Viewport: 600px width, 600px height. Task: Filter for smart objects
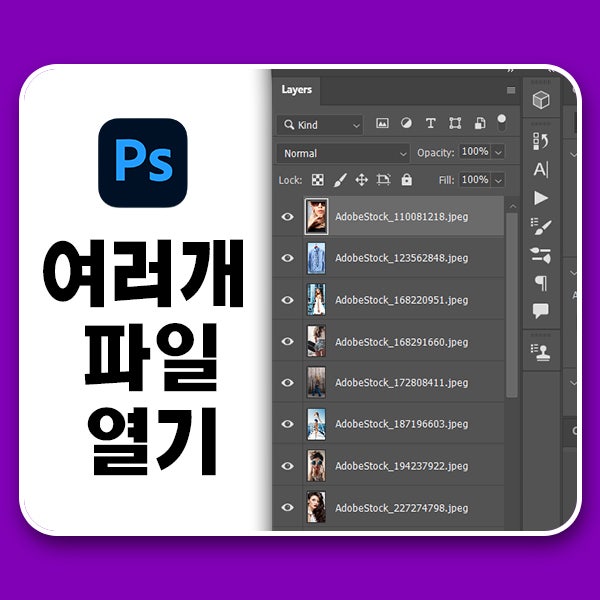click(x=480, y=123)
